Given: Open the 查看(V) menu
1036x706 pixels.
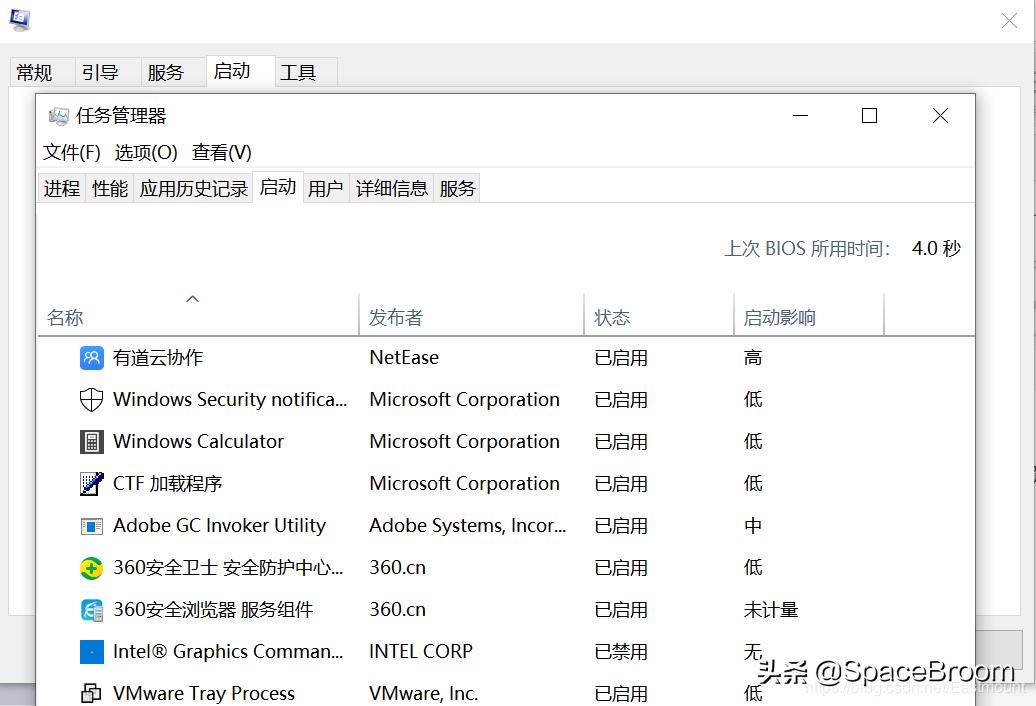Looking at the screenshot, I should tap(221, 152).
